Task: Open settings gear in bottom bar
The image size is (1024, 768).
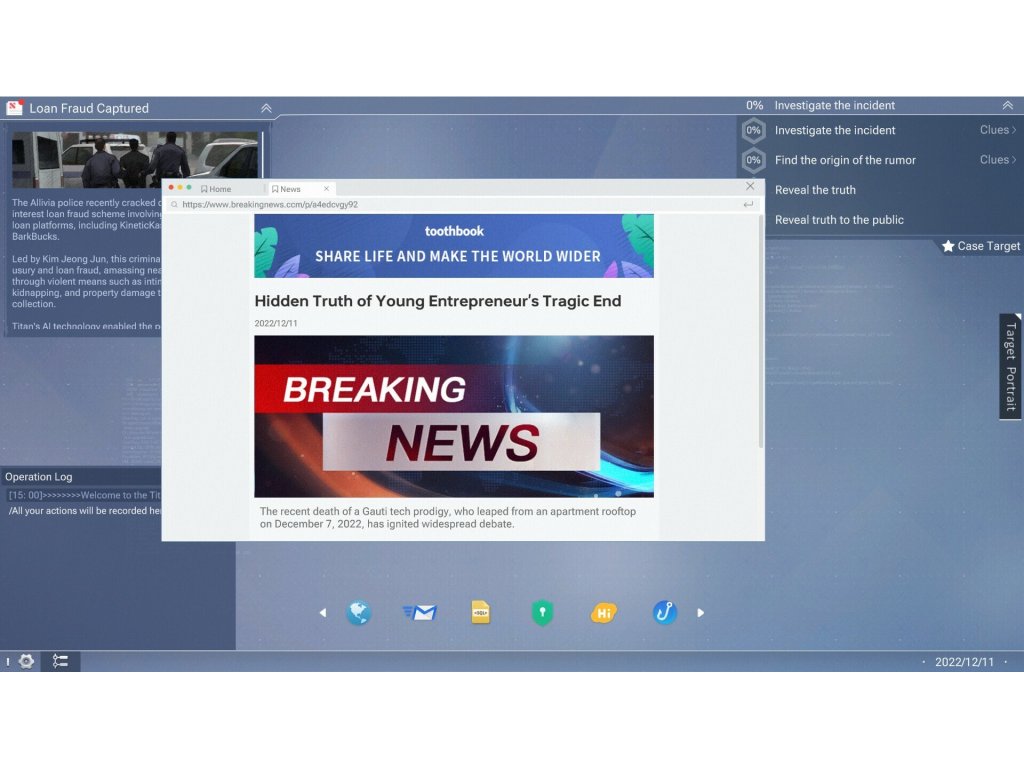Action: [x=26, y=661]
